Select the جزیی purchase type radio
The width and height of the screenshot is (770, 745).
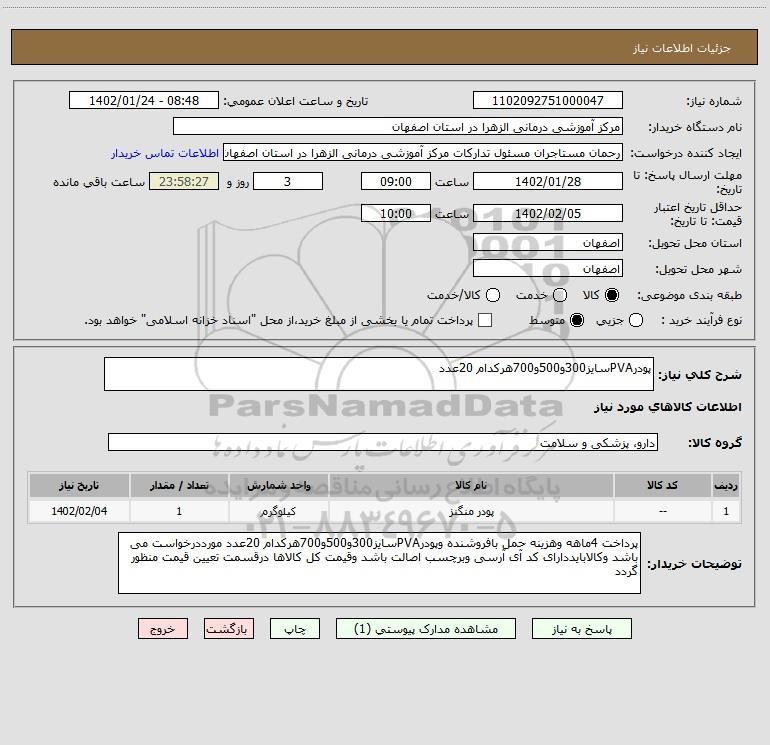(x=635, y=320)
